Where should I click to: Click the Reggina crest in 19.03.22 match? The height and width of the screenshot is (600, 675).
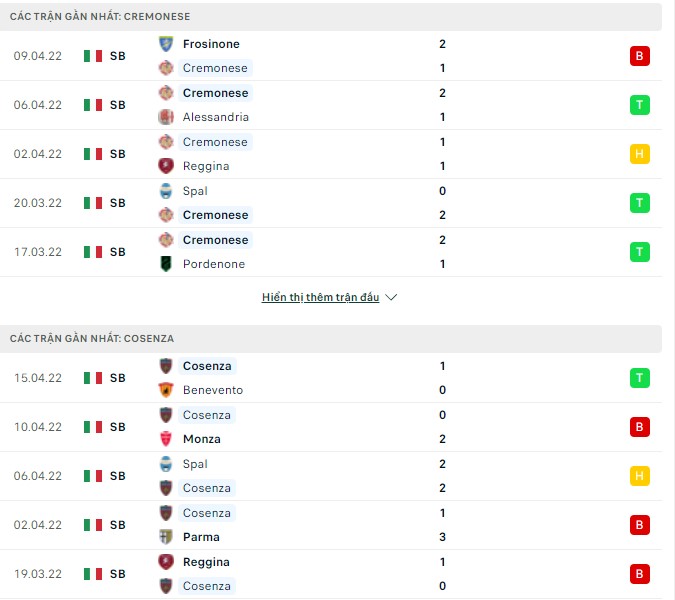(x=166, y=562)
